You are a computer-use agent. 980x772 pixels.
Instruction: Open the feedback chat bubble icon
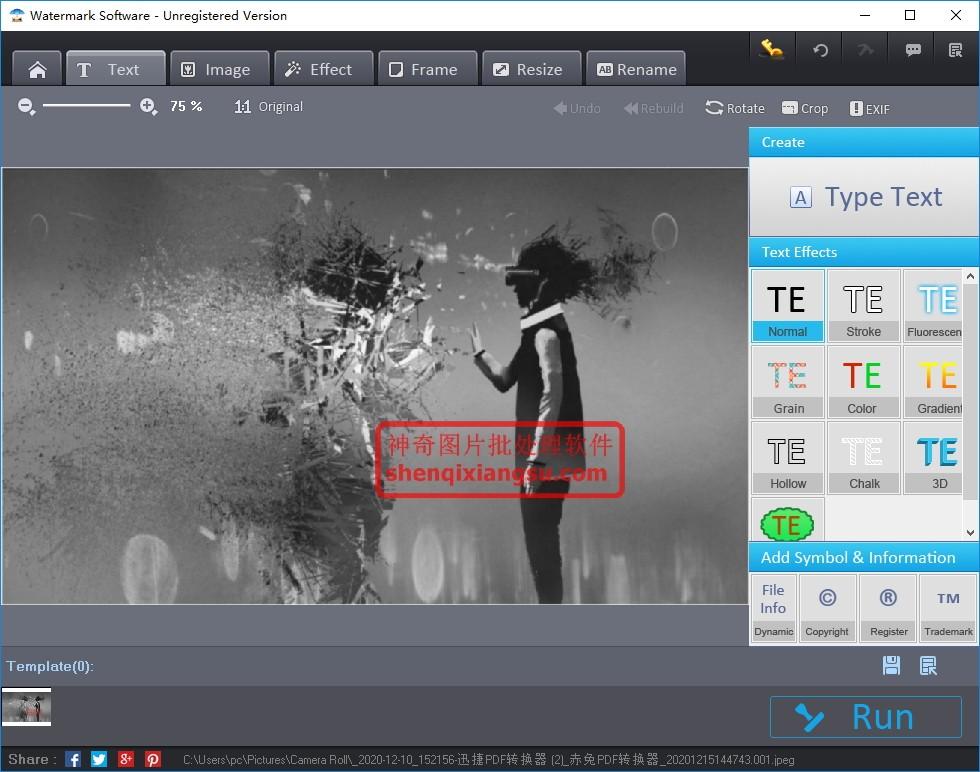(912, 49)
